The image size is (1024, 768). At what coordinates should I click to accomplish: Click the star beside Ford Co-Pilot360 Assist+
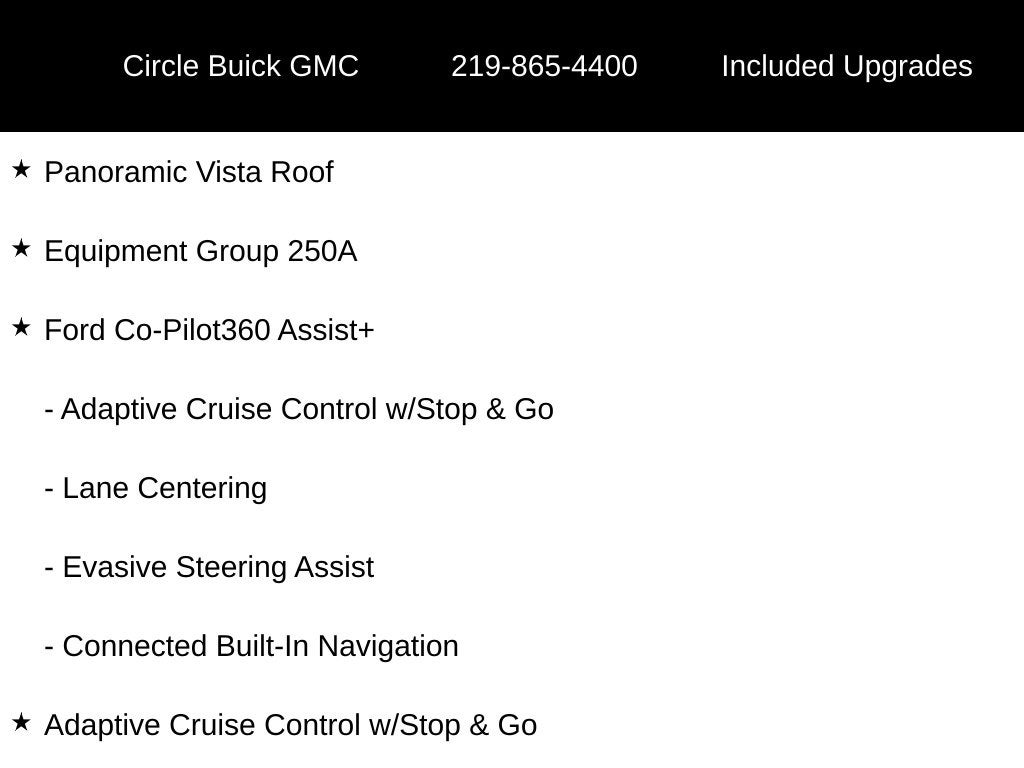[21, 328]
